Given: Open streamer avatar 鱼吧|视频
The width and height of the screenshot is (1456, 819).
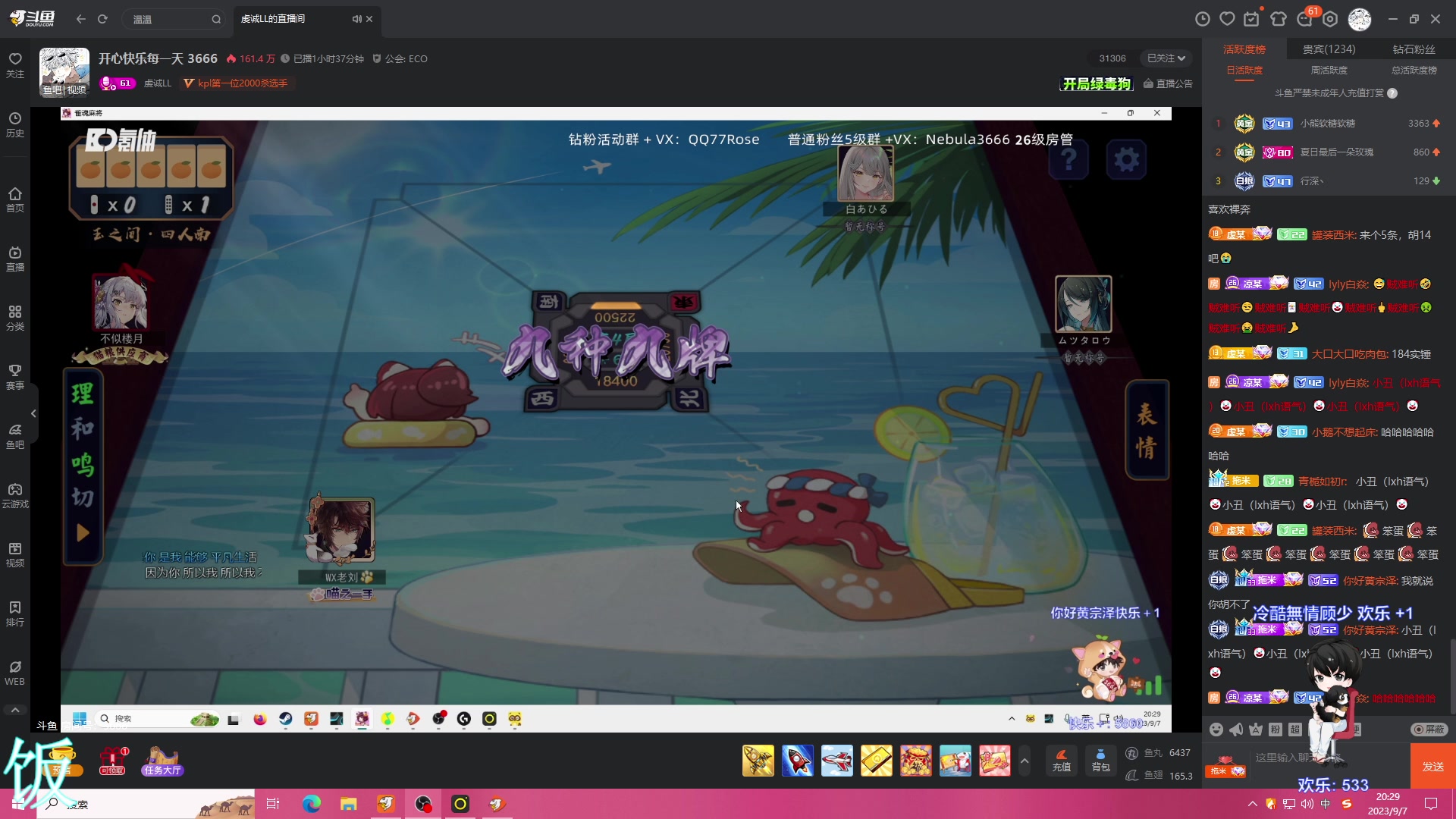Looking at the screenshot, I should 64,72.
